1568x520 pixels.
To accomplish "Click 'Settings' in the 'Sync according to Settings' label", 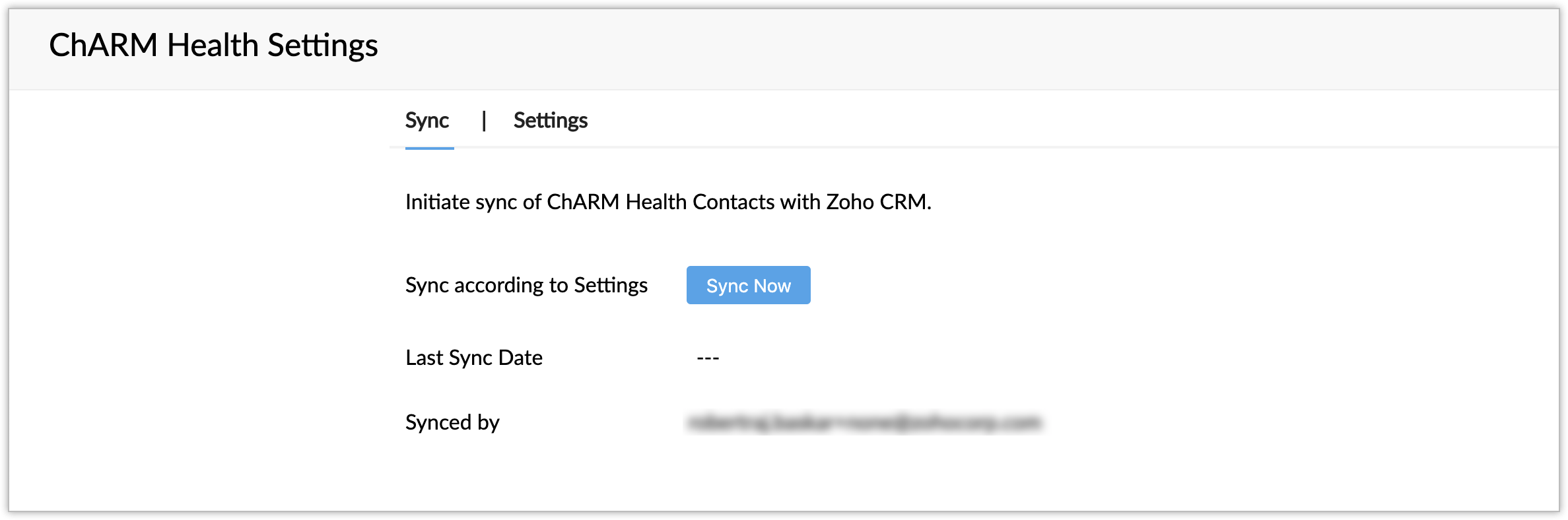I will [610, 285].
